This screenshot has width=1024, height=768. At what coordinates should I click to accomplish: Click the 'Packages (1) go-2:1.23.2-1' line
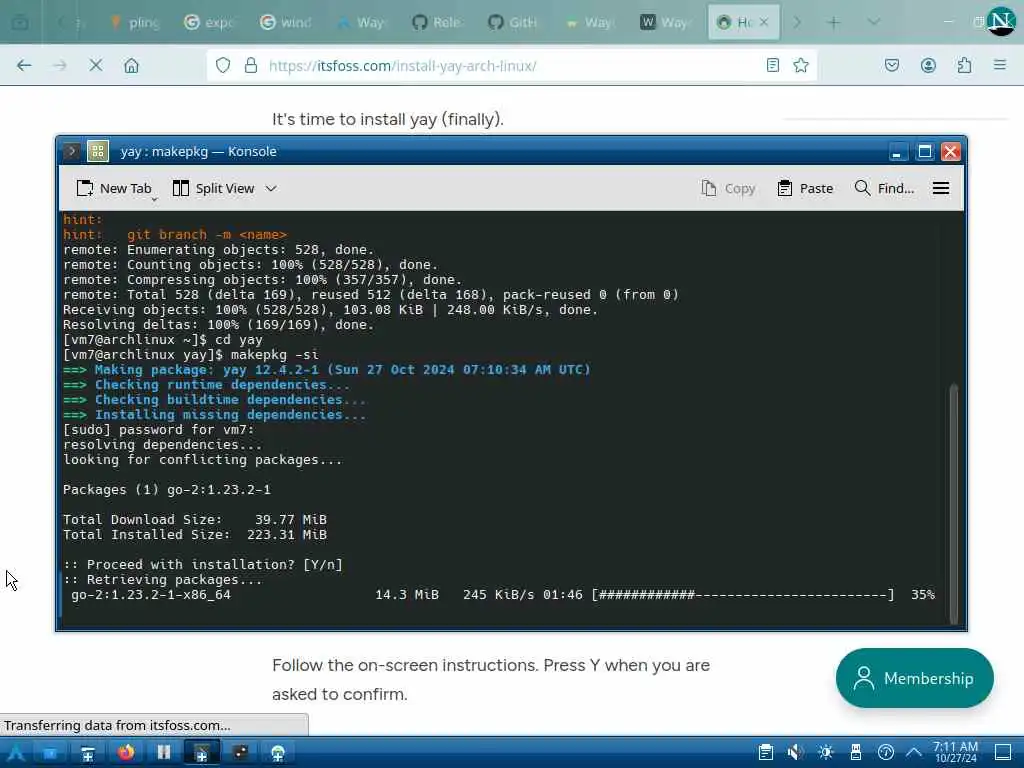click(167, 490)
